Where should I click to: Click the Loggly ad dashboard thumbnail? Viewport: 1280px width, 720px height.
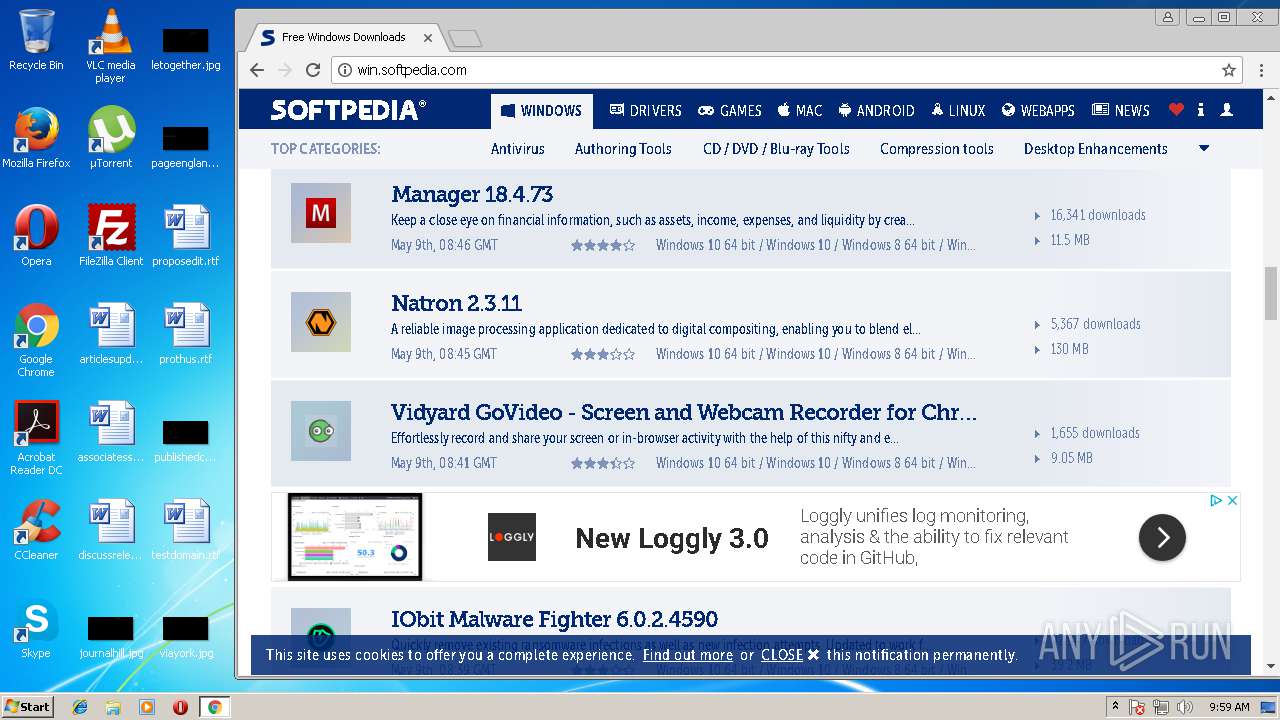point(355,537)
